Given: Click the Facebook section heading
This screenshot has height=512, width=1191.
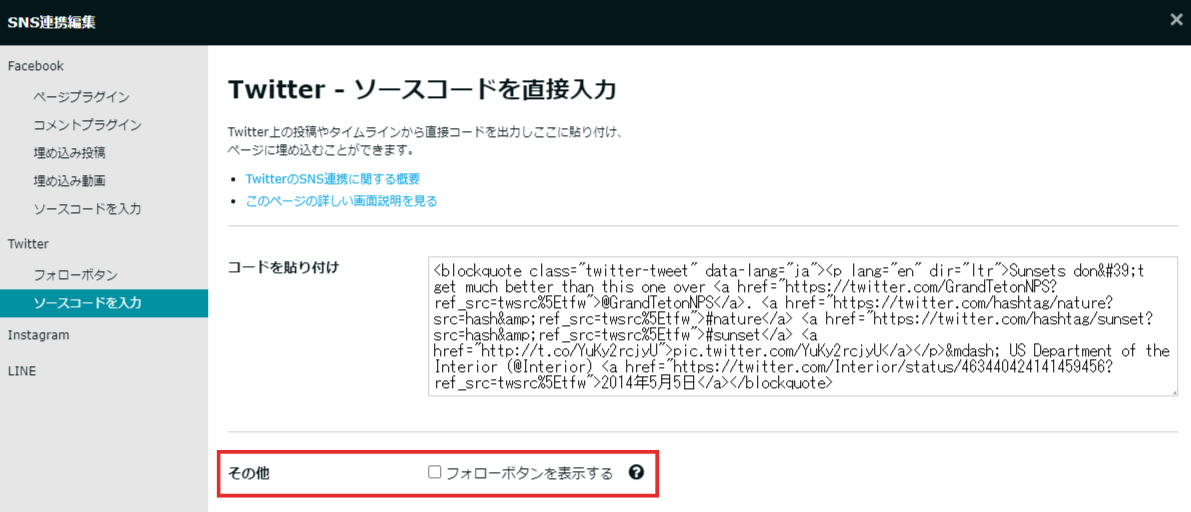Looking at the screenshot, I should coord(36,66).
